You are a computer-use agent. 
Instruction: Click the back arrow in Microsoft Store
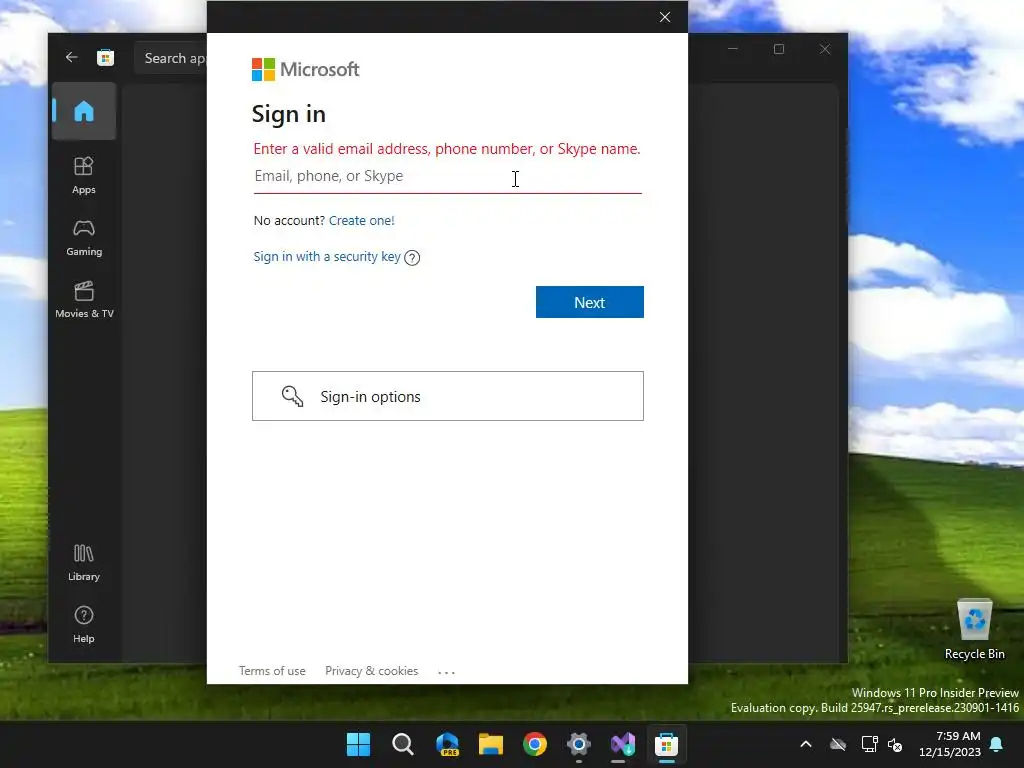coord(71,57)
